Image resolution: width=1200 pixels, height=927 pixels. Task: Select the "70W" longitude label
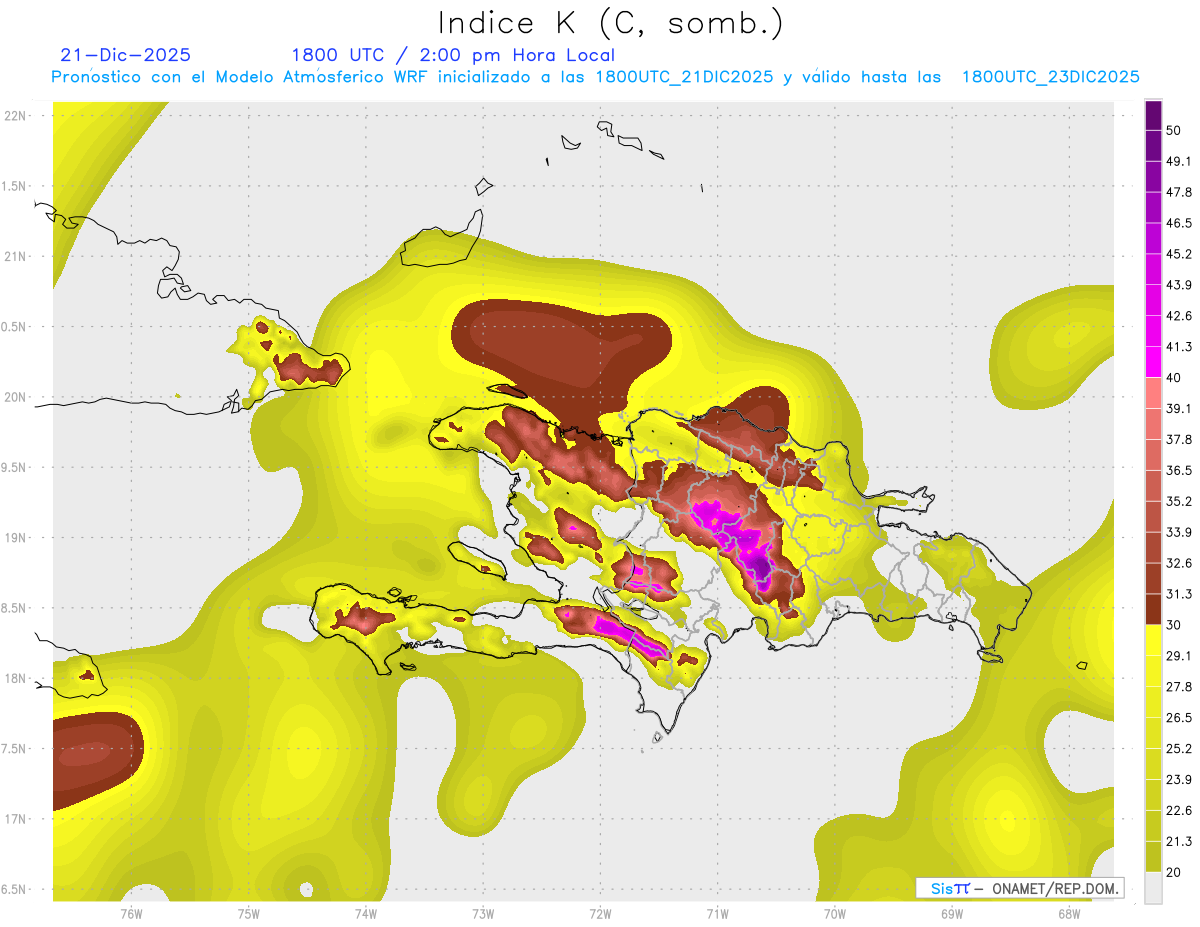click(x=835, y=914)
